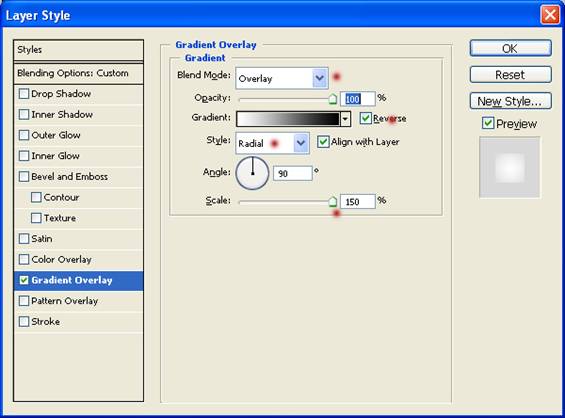The width and height of the screenshot is (565, 418).
Task: Toggle Align with Layer checkbox
Action: [x=323, y=142]
